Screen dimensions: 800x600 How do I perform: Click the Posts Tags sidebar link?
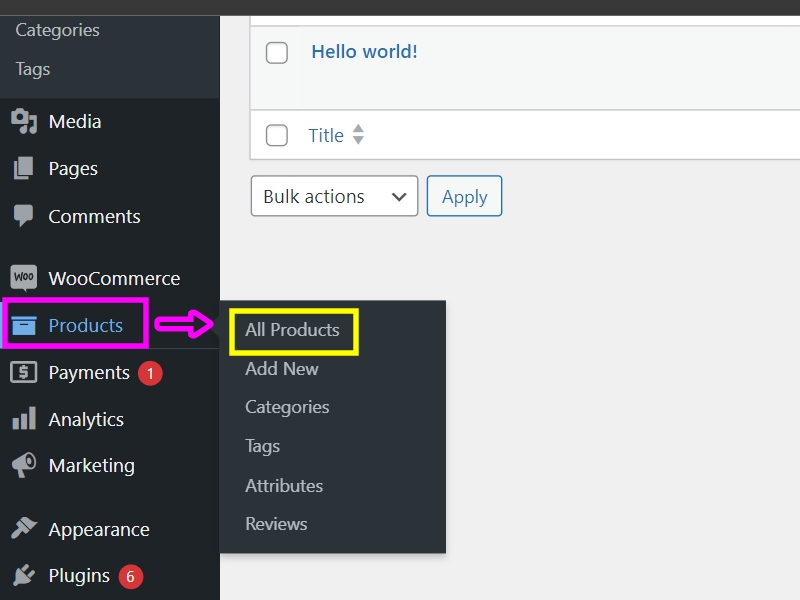33,70
